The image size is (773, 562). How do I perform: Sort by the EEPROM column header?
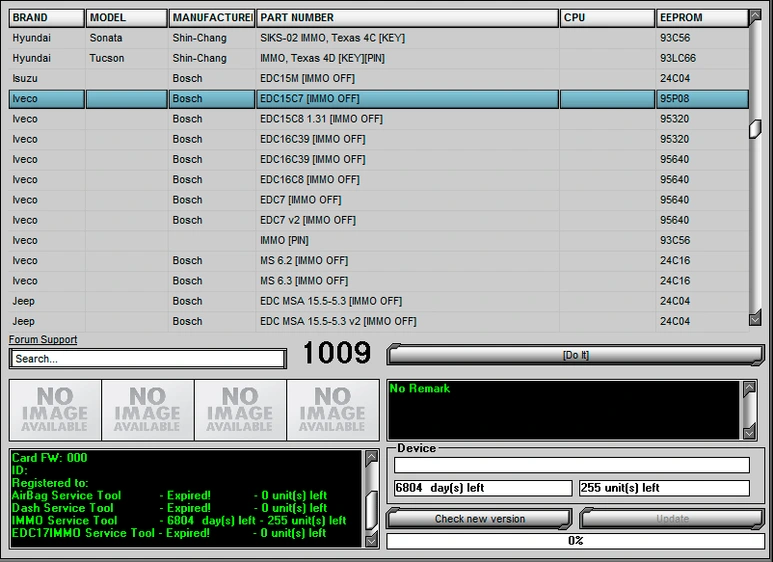(x=702, y=18)
